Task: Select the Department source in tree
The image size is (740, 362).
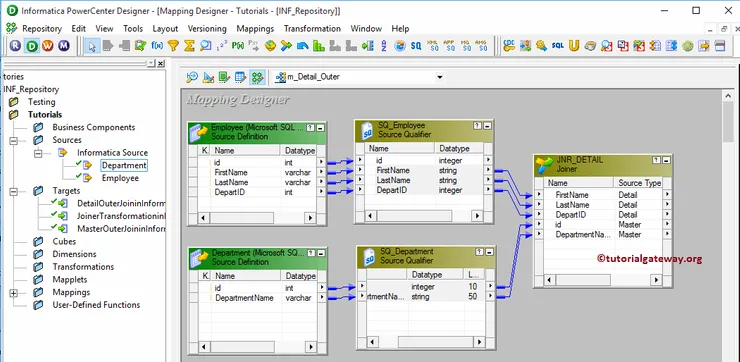Action: coord(124,165)
